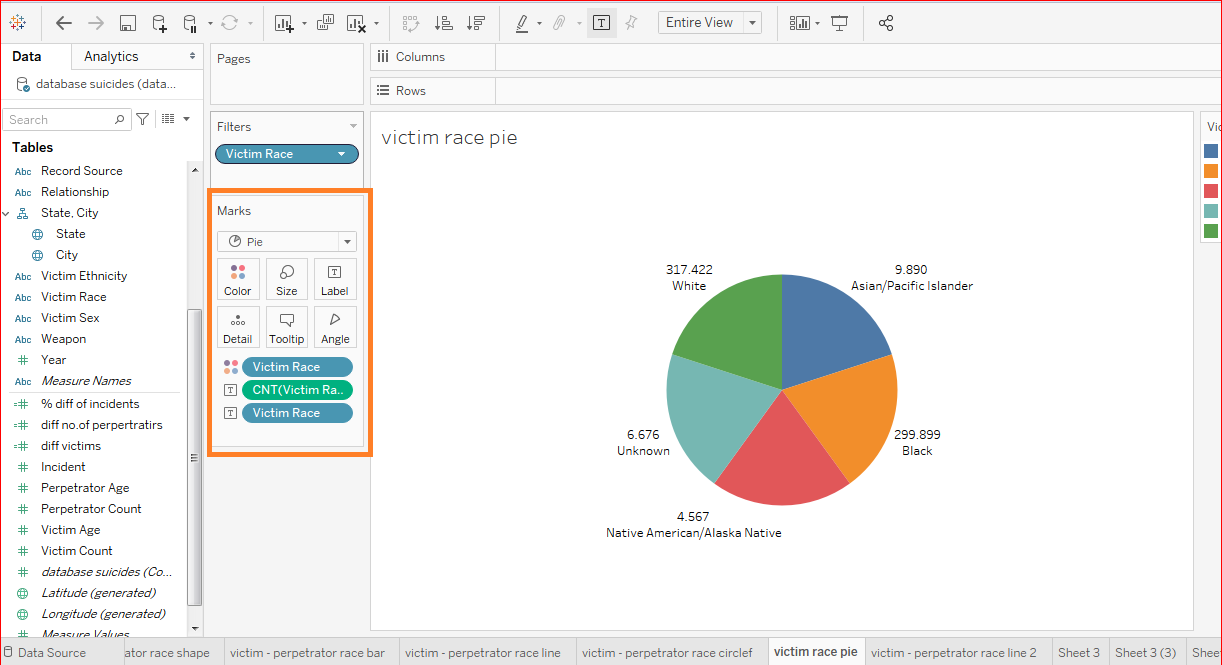1222x665 pixels.
Task: Save the workbook via the disk icon
Action: [127, 22]
